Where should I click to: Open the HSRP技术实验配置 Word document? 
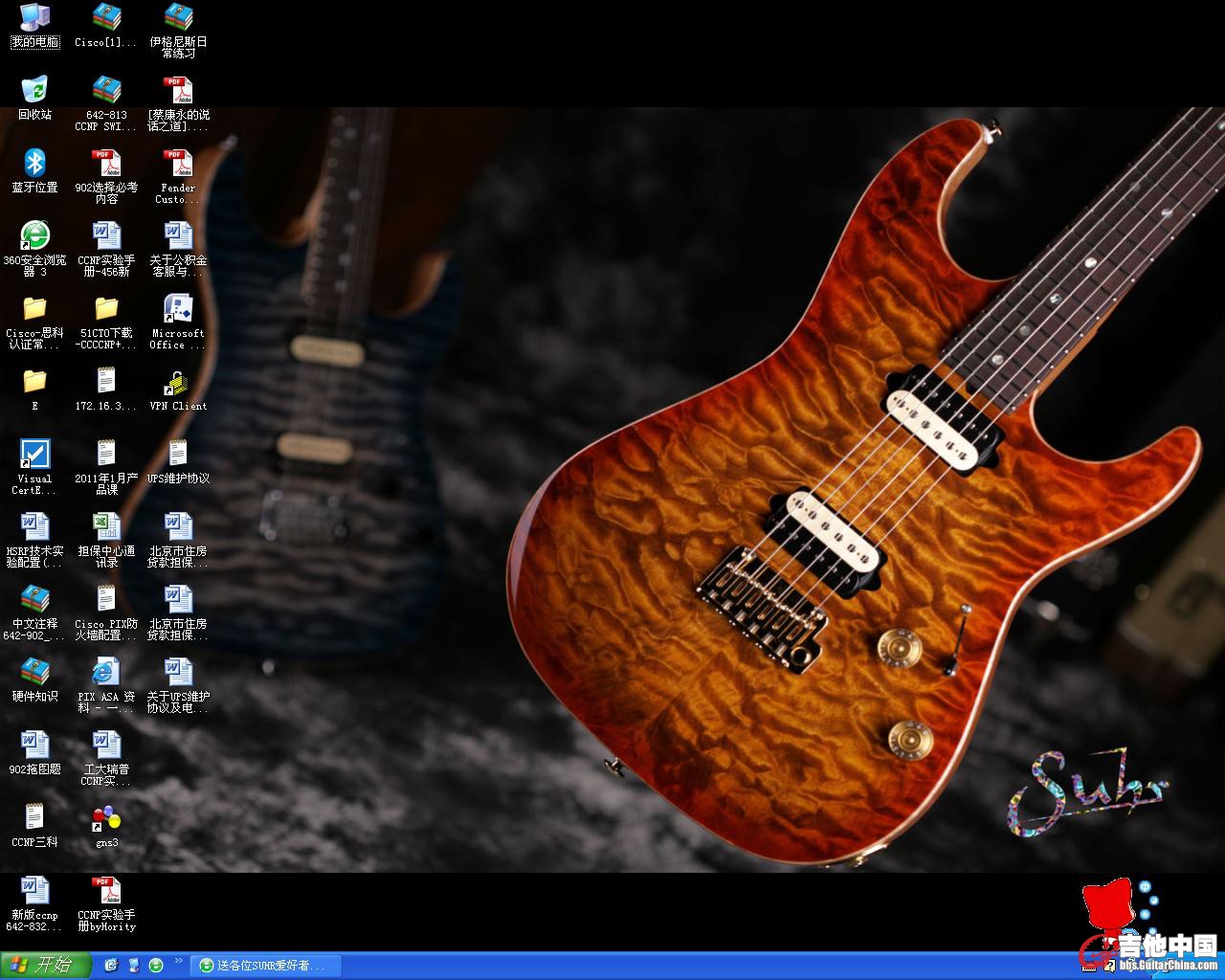tap(34, 540)
